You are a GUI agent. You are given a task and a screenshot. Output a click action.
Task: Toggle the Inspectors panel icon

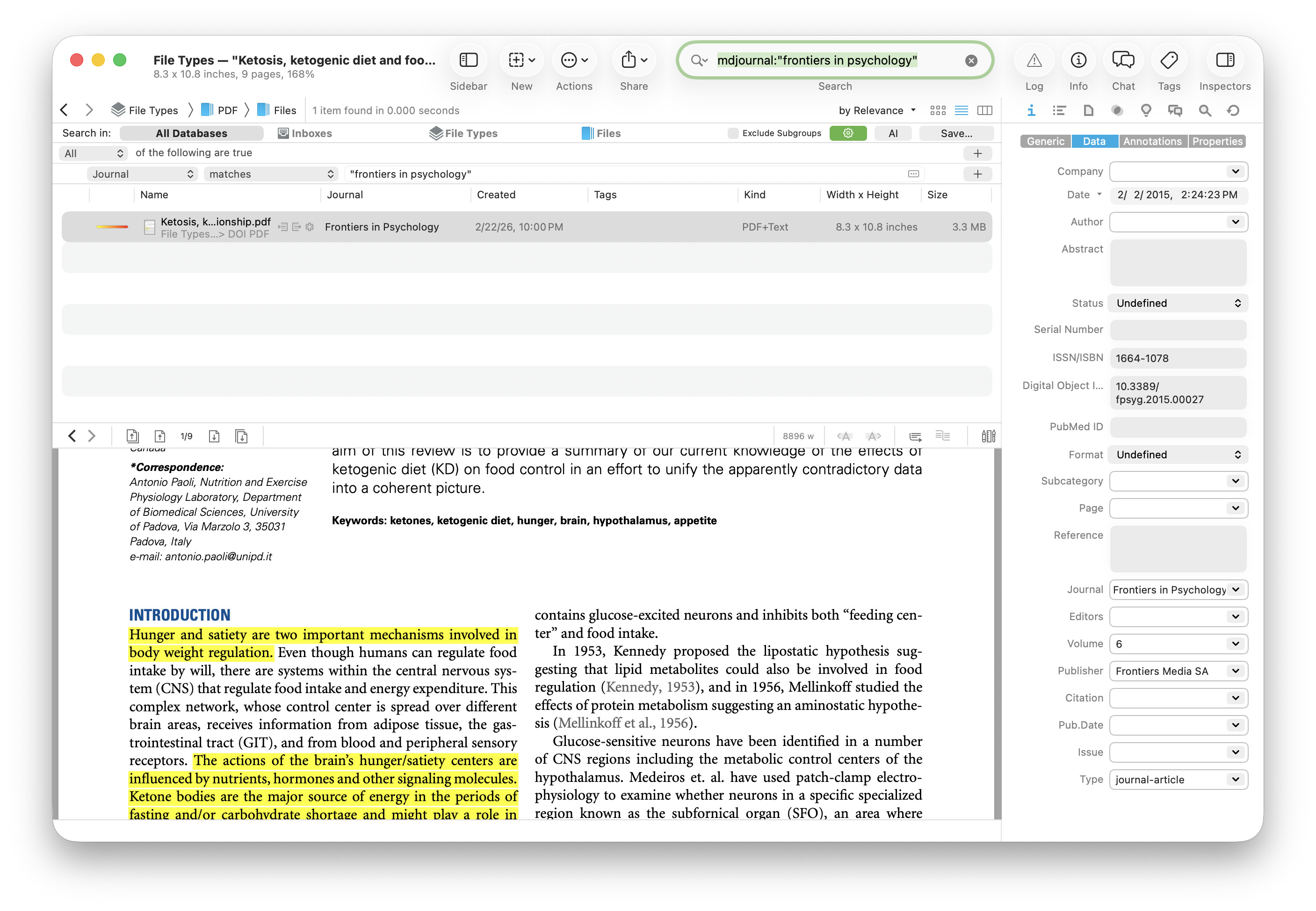click(1224, 60)
